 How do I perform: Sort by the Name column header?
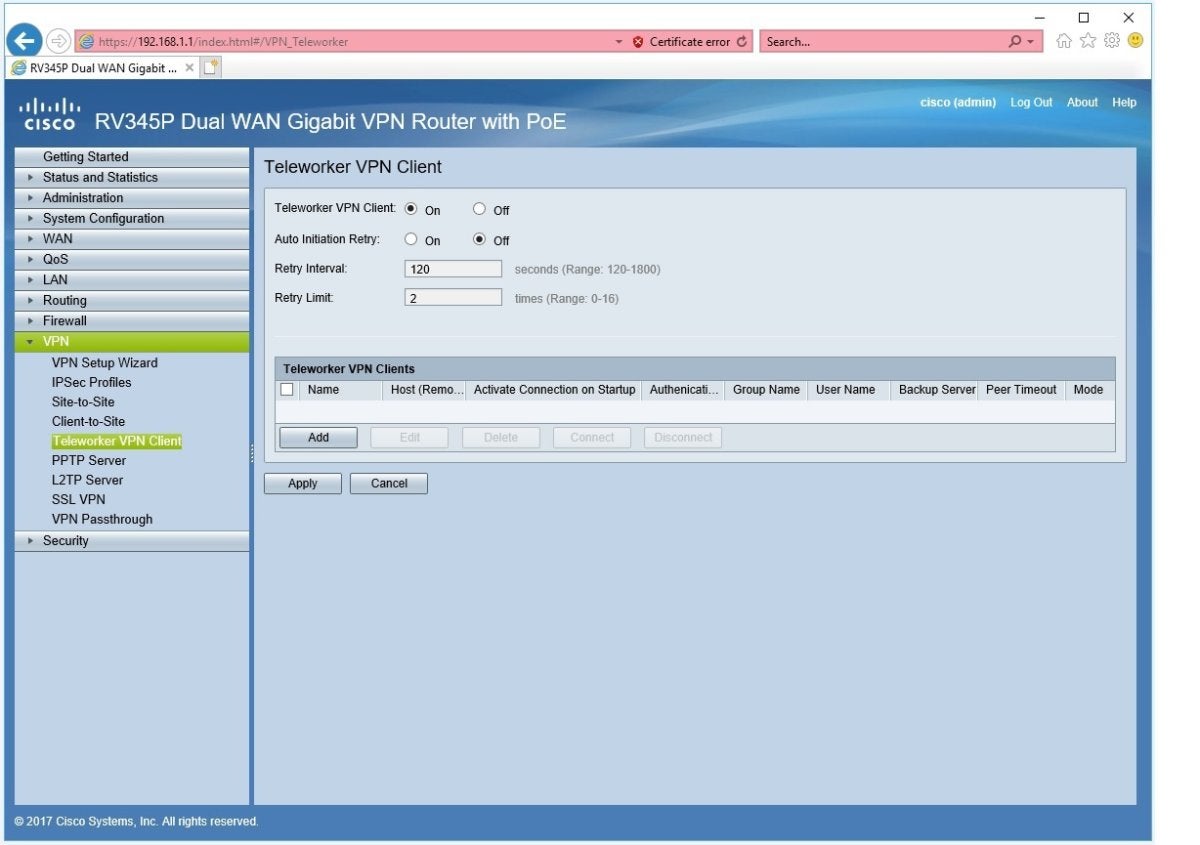pos(341,390)
